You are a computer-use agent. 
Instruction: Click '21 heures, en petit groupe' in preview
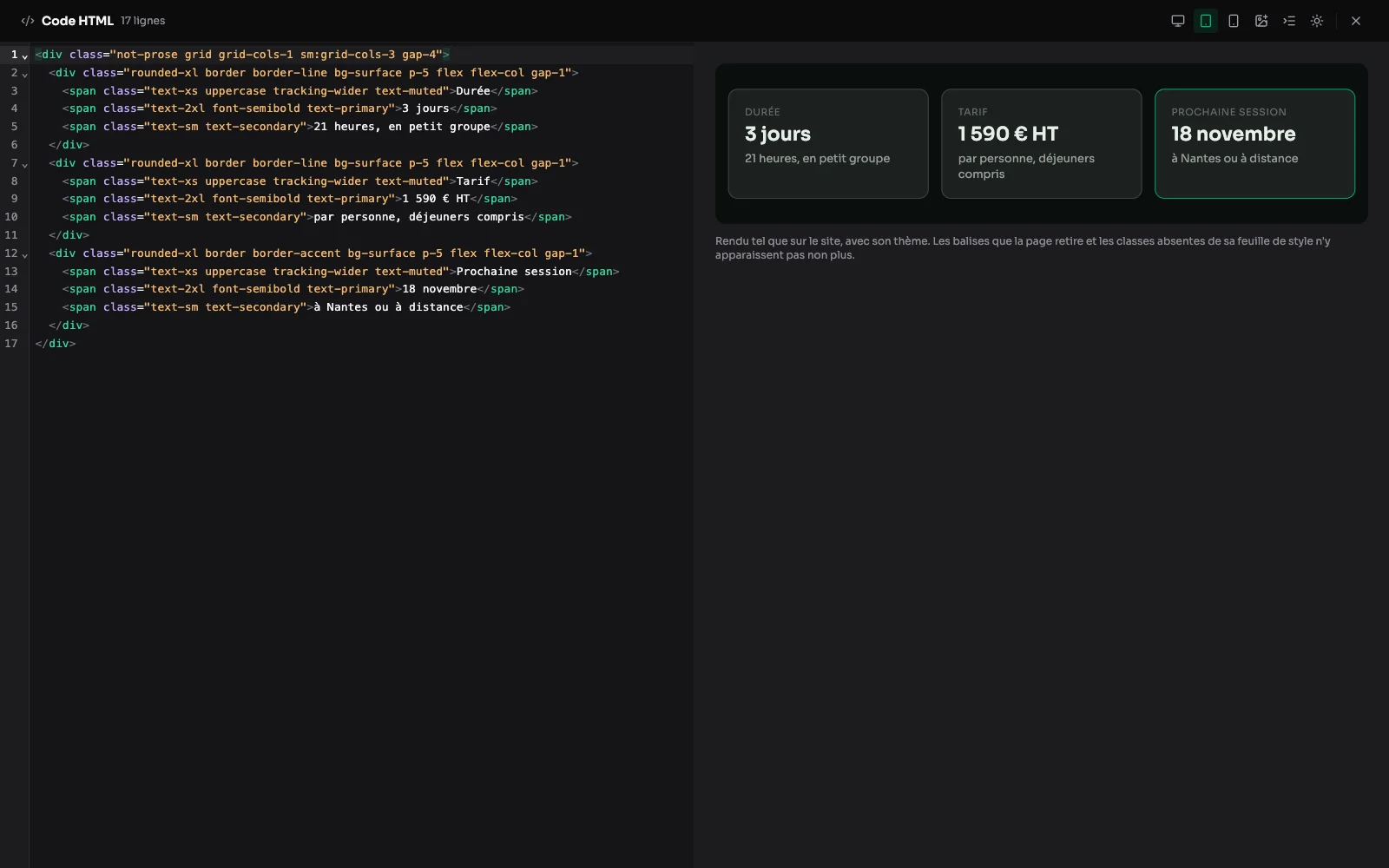pyautogui.click(x=817, y=158)
